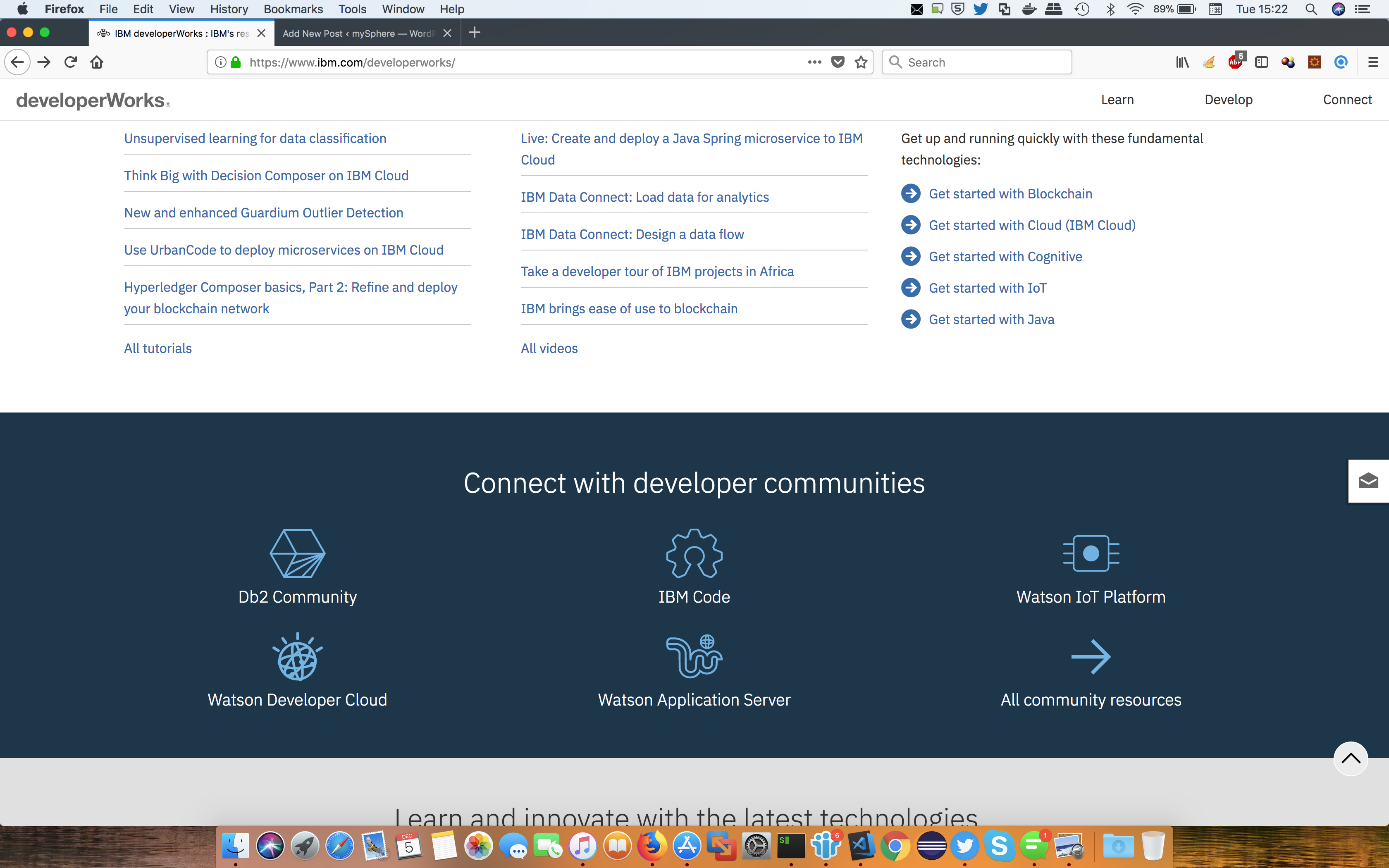Close the IBM developerWorks tab
1389x868 pixels.
tap(261, 33)
